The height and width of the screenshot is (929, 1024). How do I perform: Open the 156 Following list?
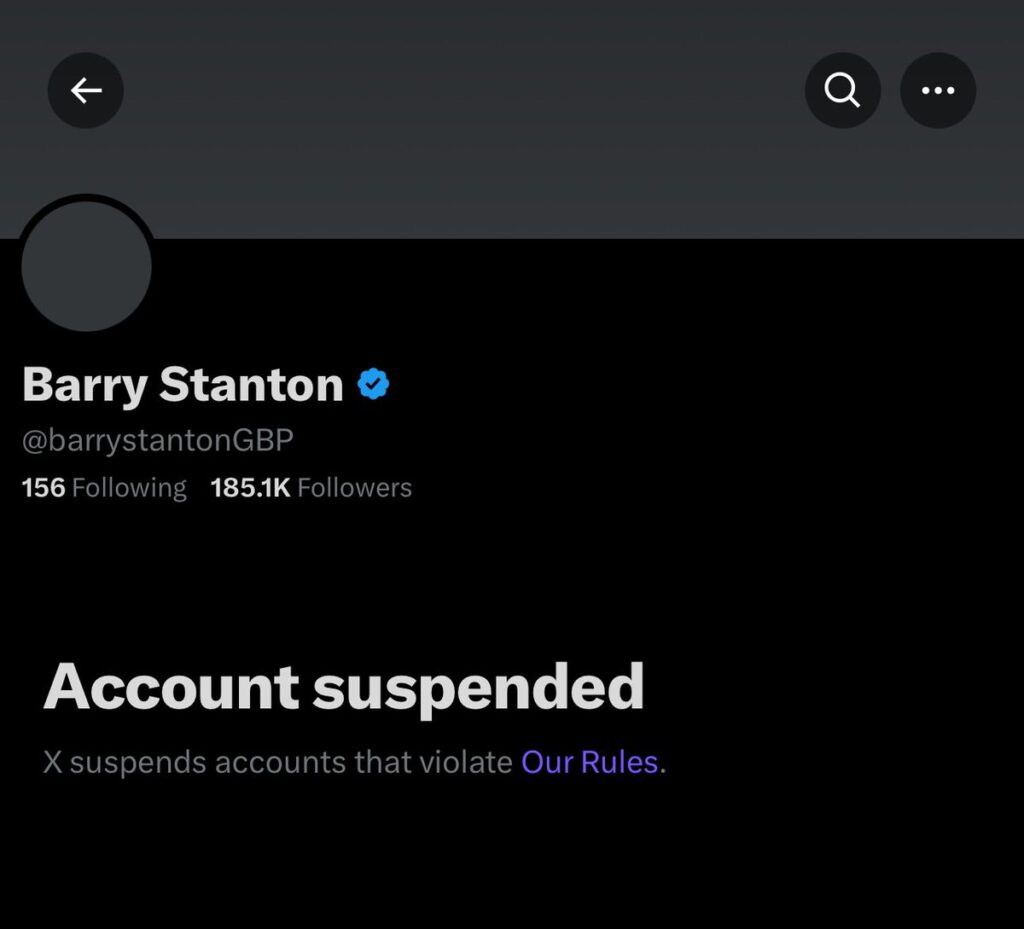click(104, 488)
